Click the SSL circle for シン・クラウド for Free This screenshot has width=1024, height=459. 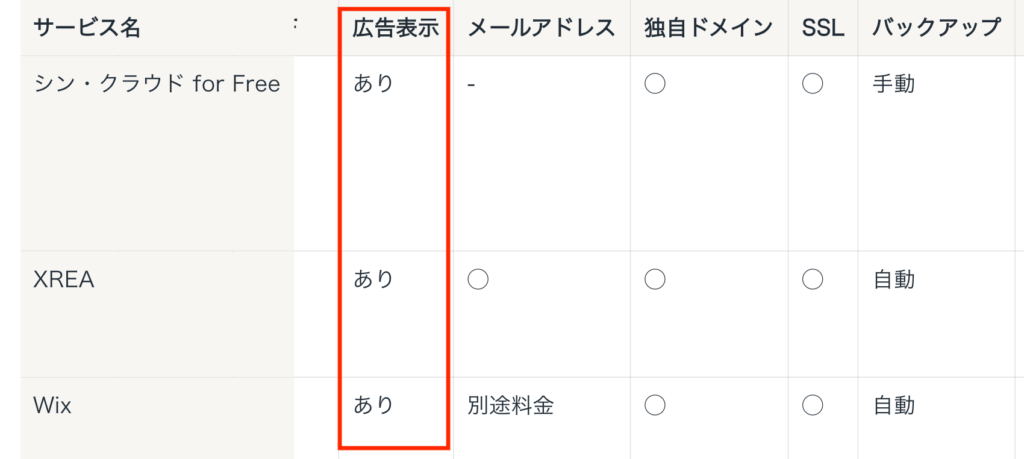point(812,84)
